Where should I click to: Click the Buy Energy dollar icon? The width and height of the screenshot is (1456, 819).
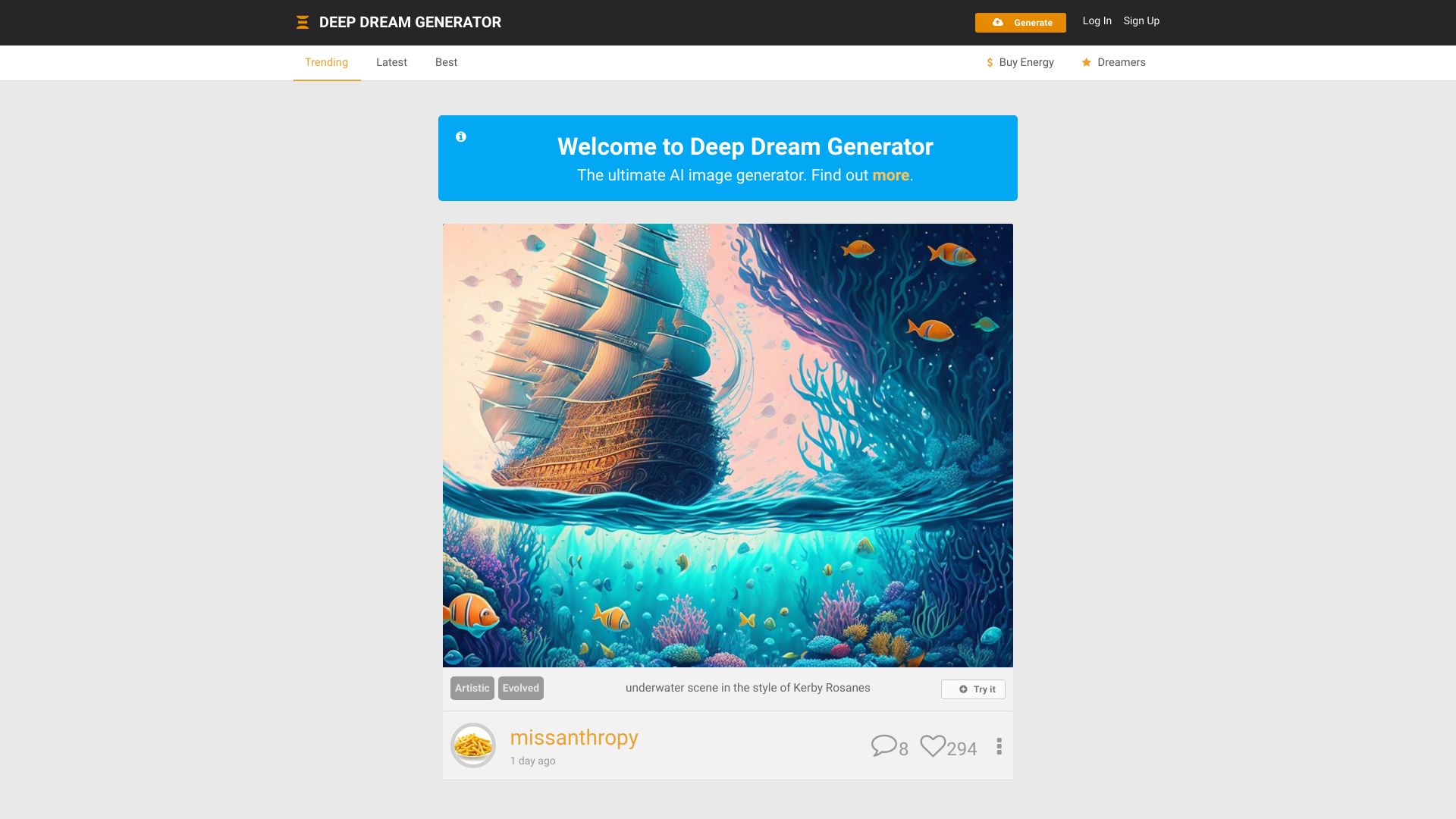tap(989, 62)
